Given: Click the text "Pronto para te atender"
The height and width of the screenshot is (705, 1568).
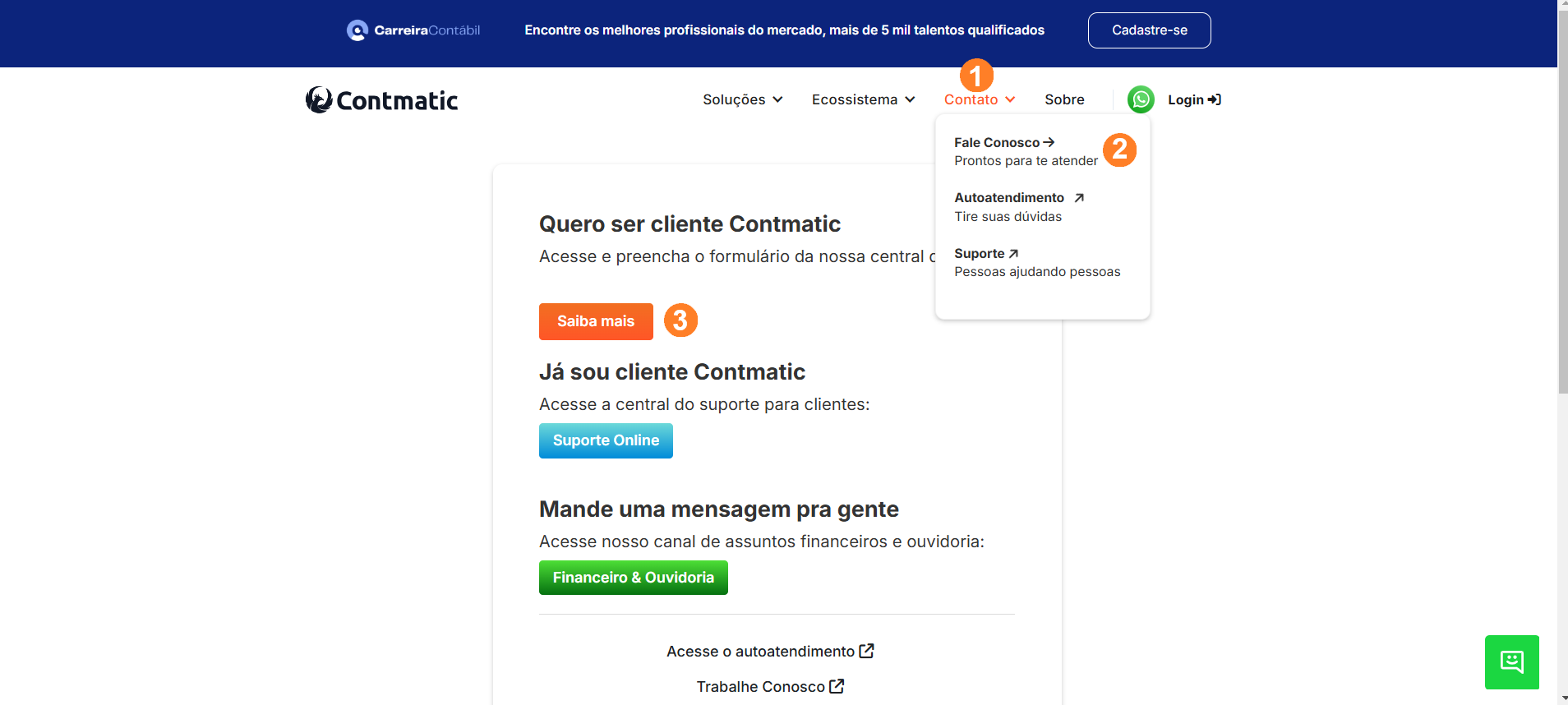Looking at the screenshot, I should pos(1026,161).
